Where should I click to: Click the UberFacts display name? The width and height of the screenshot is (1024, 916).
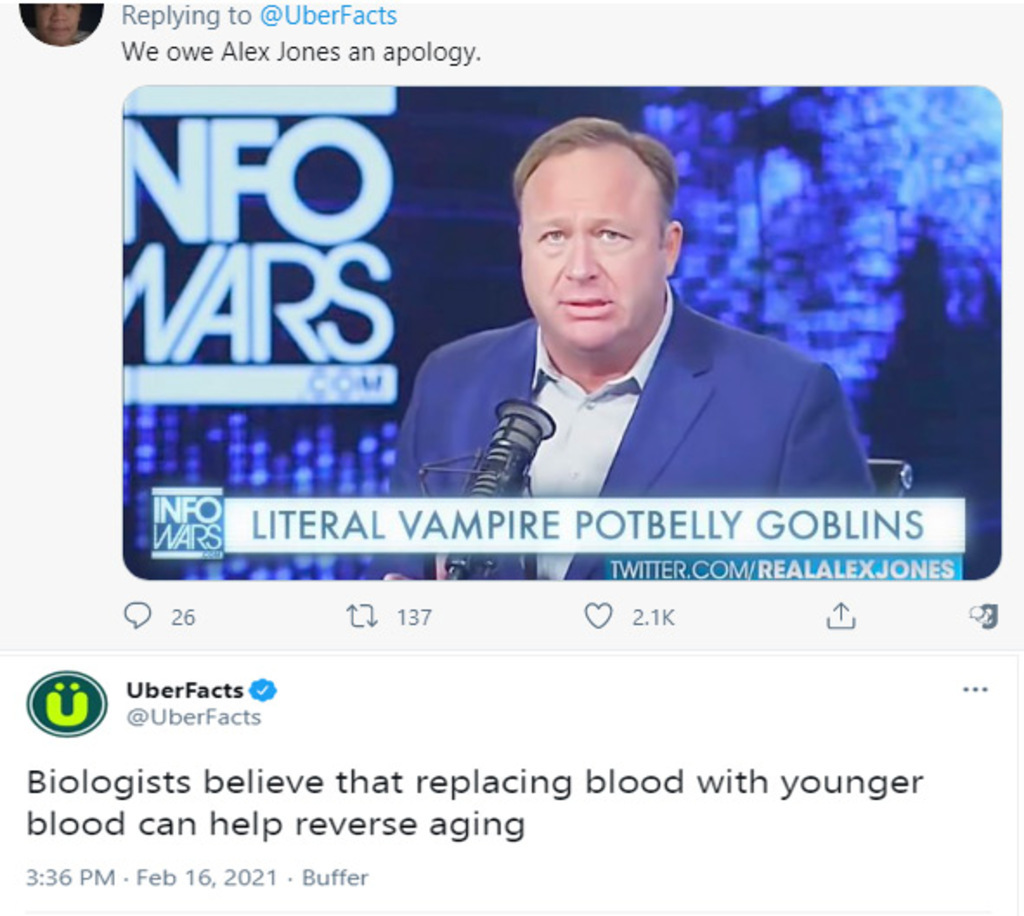click(x=185, y=690)
